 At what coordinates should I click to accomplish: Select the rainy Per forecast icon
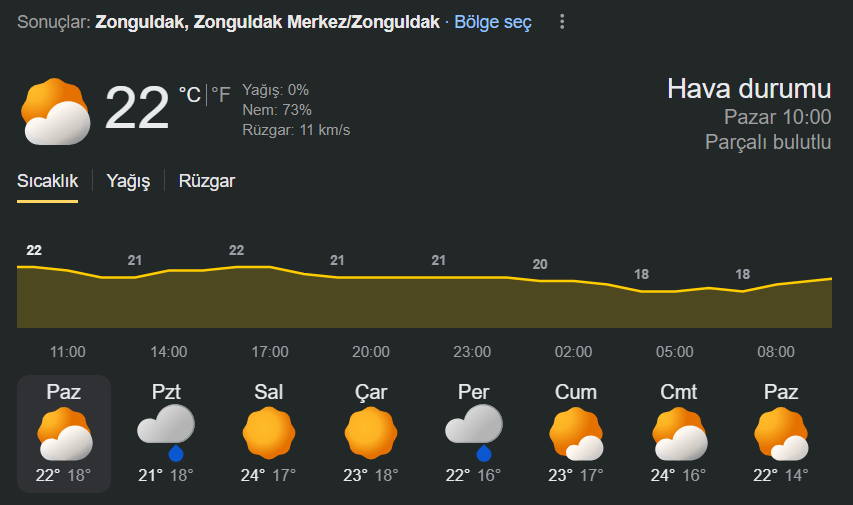(474, 433)
